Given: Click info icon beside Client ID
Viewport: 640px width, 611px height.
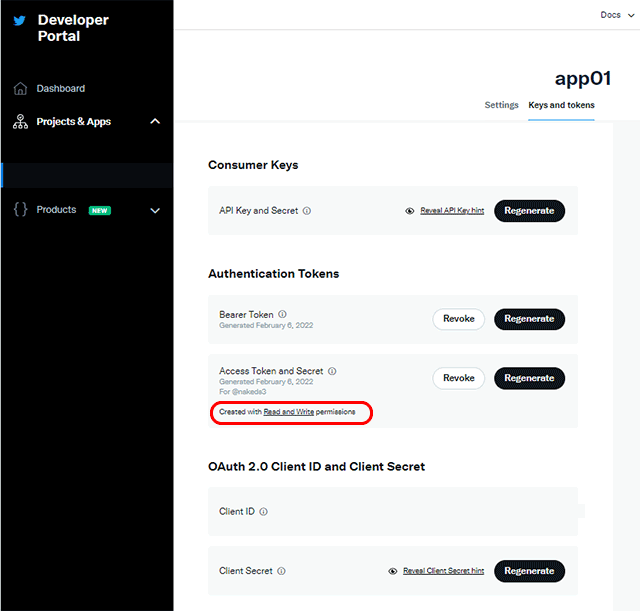Looking at the screenshot, I should [x=264, y=511].
